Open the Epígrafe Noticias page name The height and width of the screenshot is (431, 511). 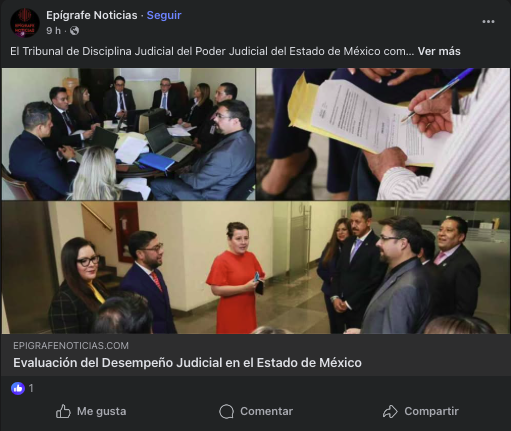92,15
